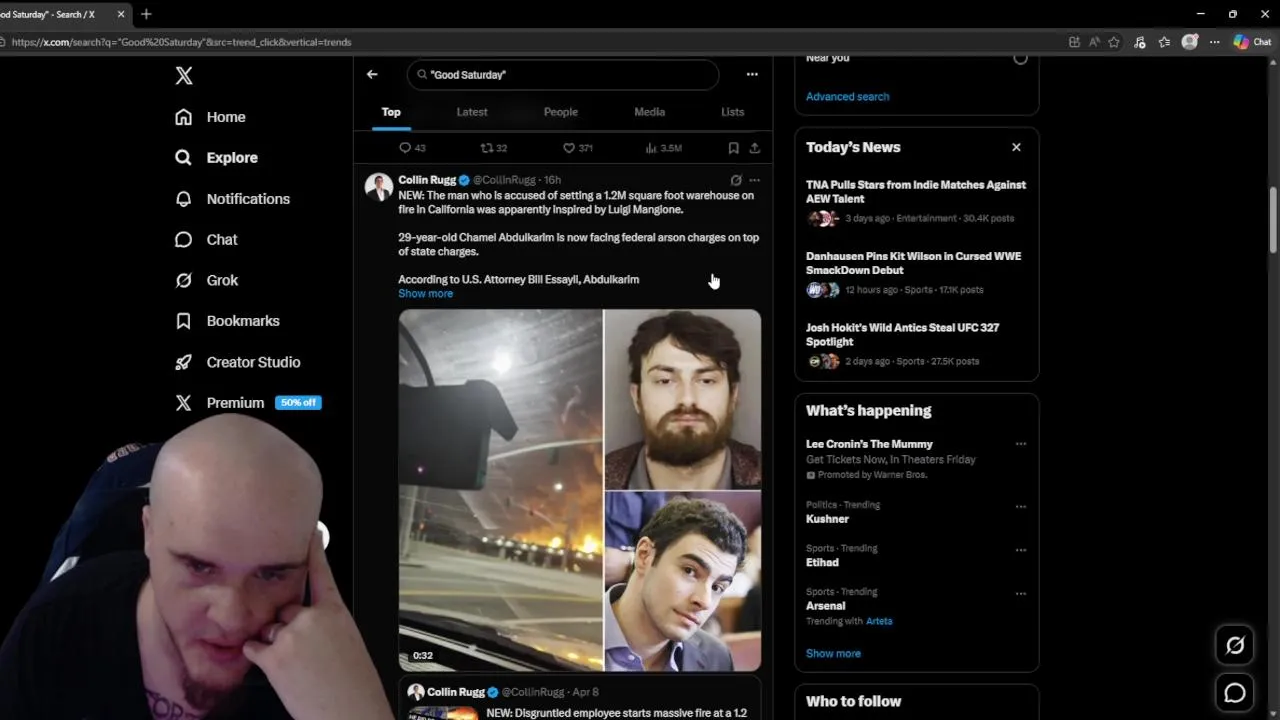This screenshot has height=720, width=1280.
Task: View analytics showing 3.5M views
Action: (x=664, y=148)
